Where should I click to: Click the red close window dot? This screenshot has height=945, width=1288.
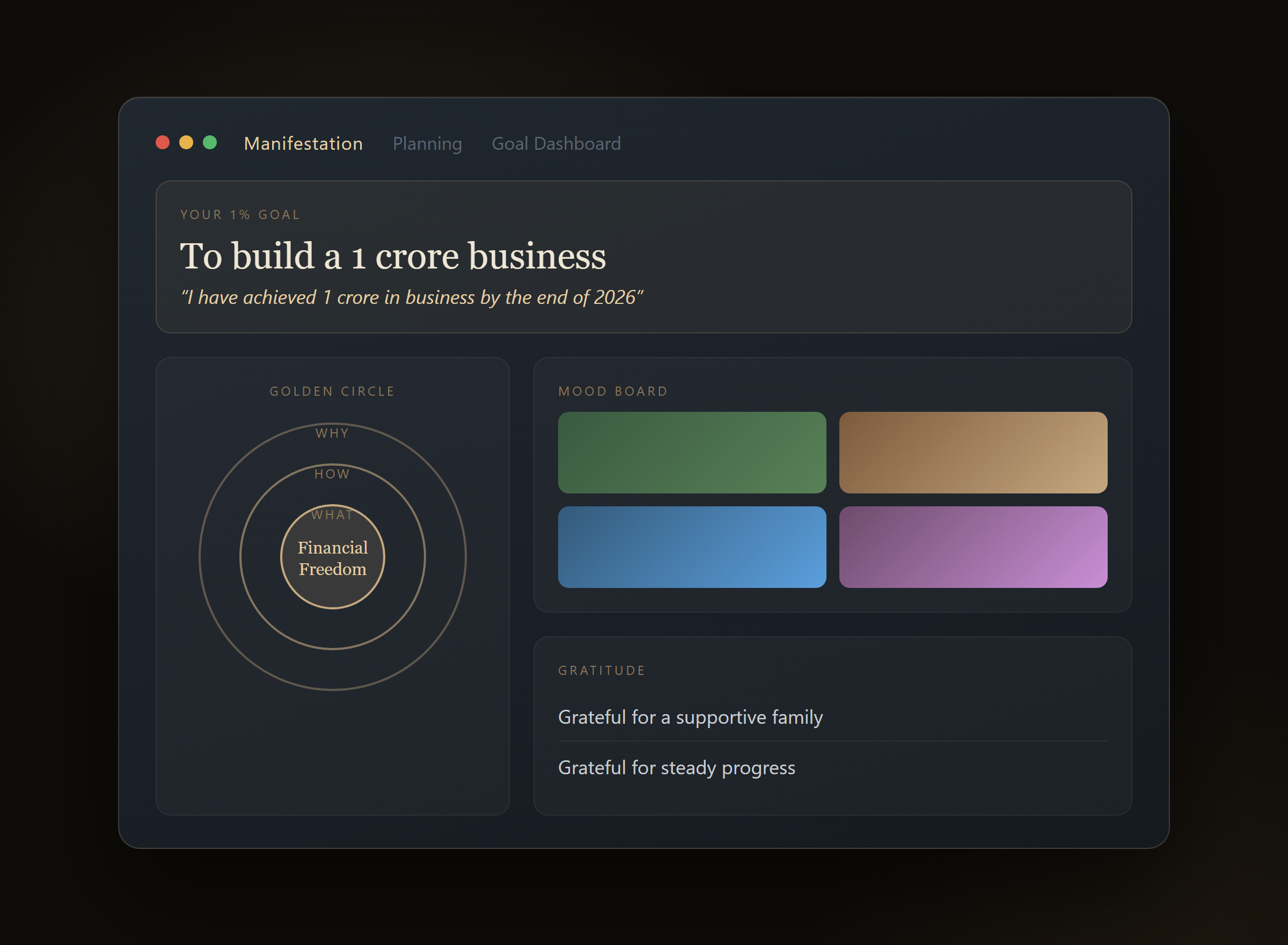coord(163,142)
